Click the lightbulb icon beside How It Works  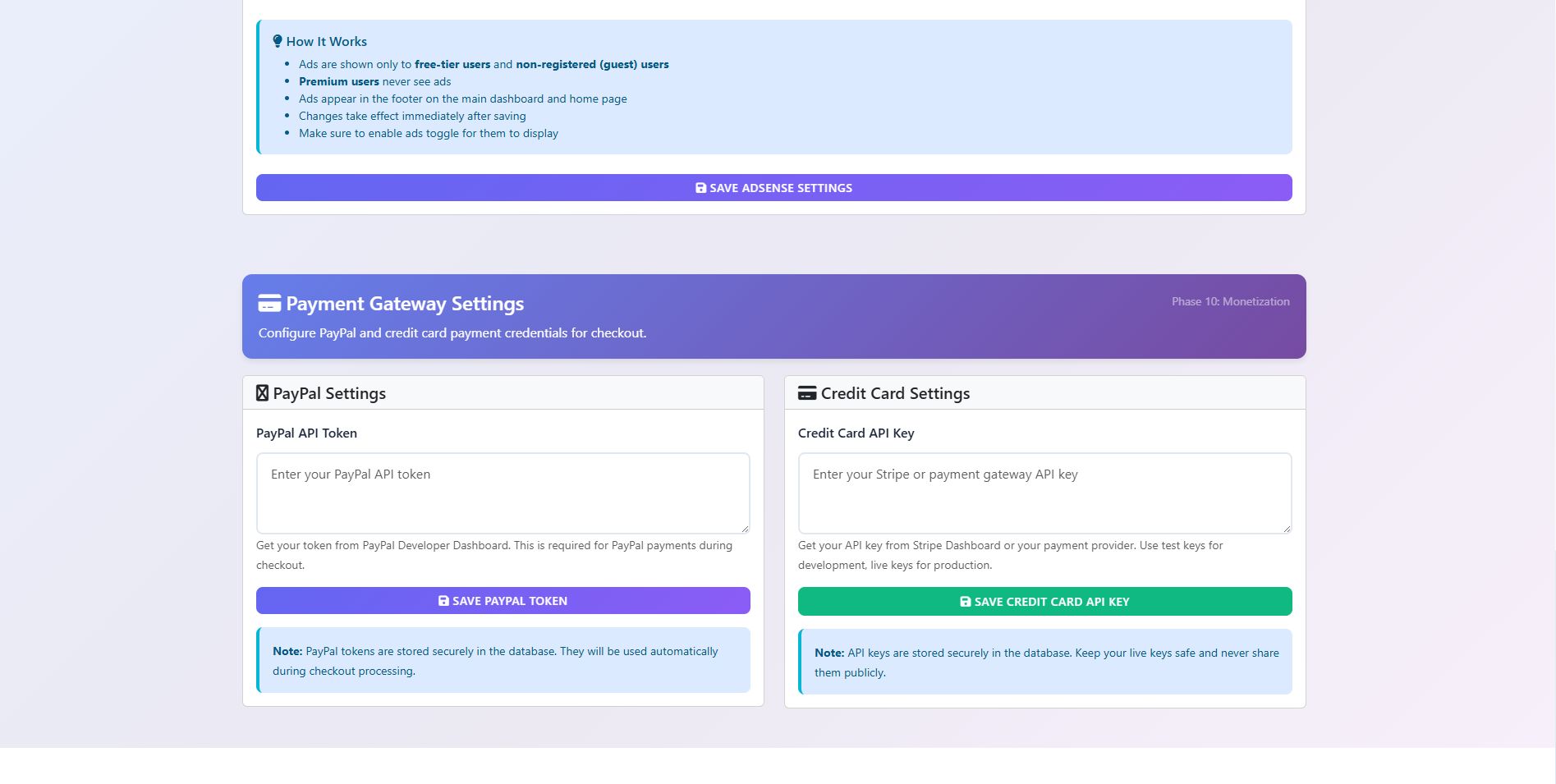coord(278,41)
